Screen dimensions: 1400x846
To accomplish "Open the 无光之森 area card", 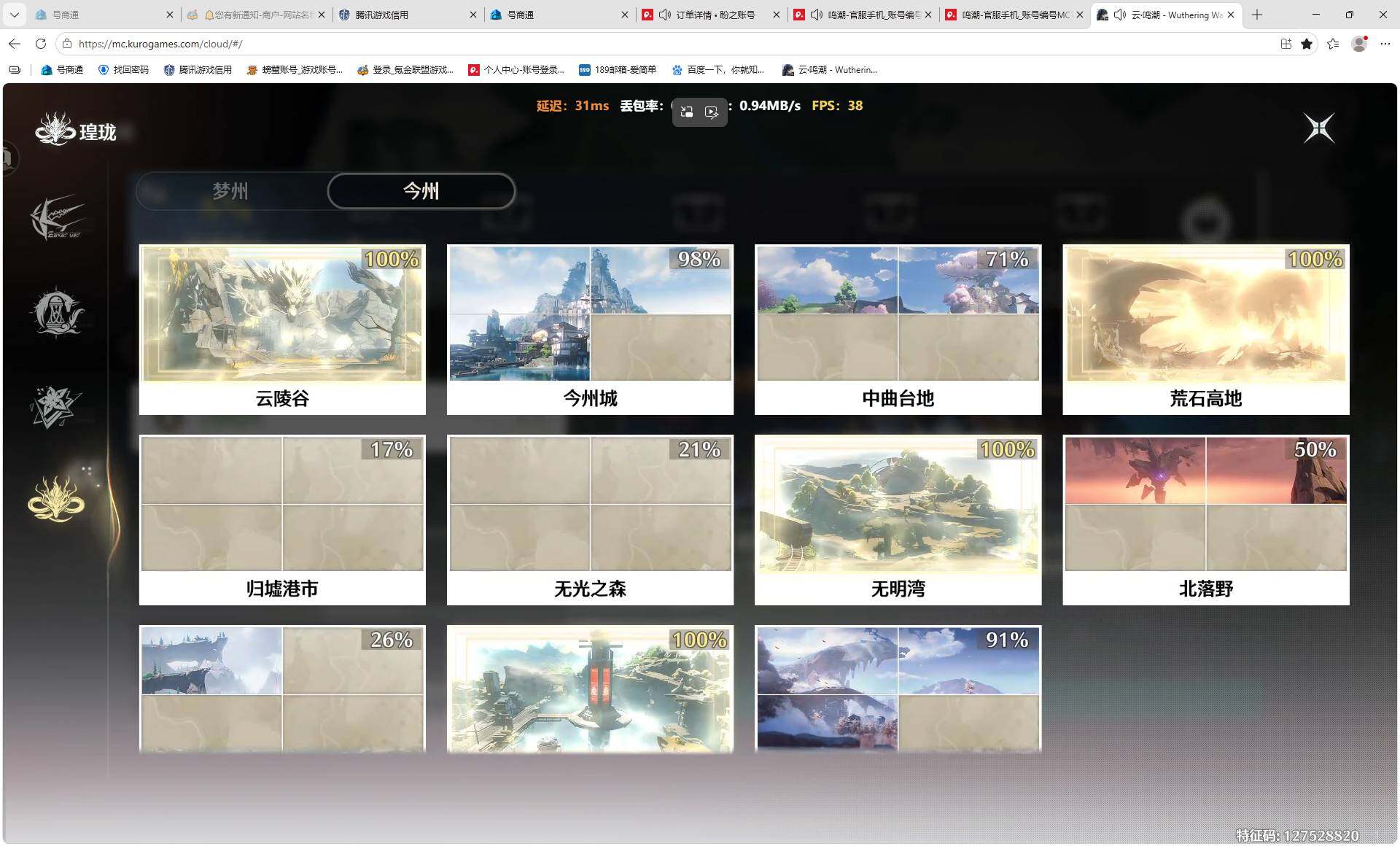I will tap(590, 520).
